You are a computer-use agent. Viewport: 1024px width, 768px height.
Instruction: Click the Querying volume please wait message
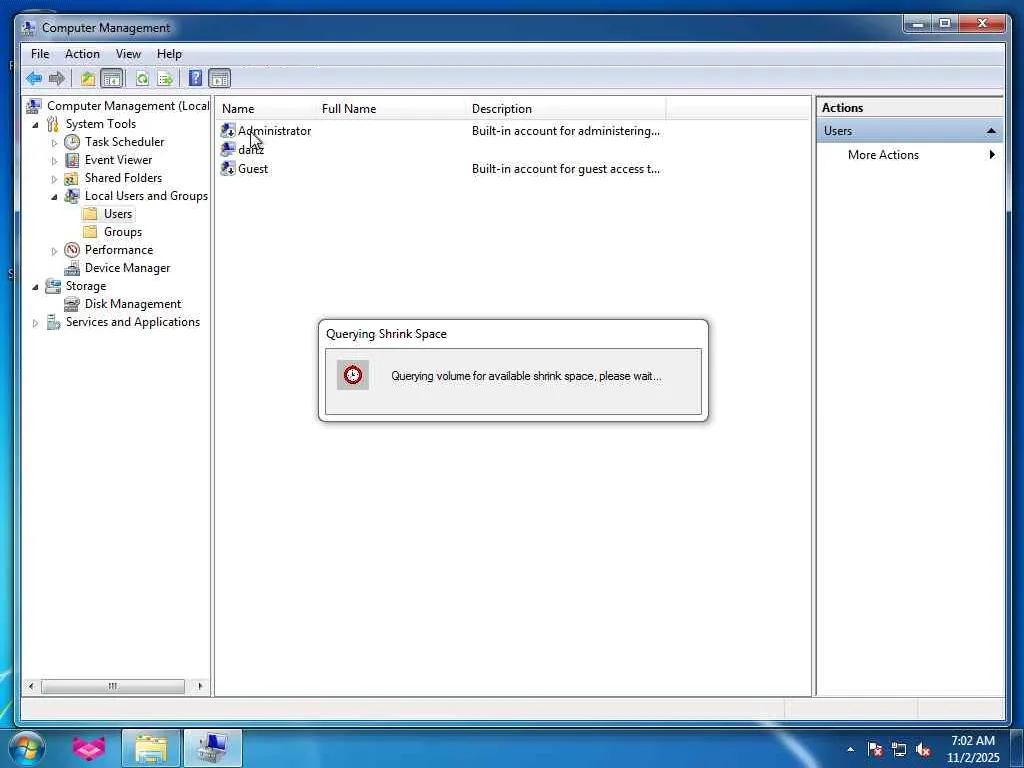(526, 376)
